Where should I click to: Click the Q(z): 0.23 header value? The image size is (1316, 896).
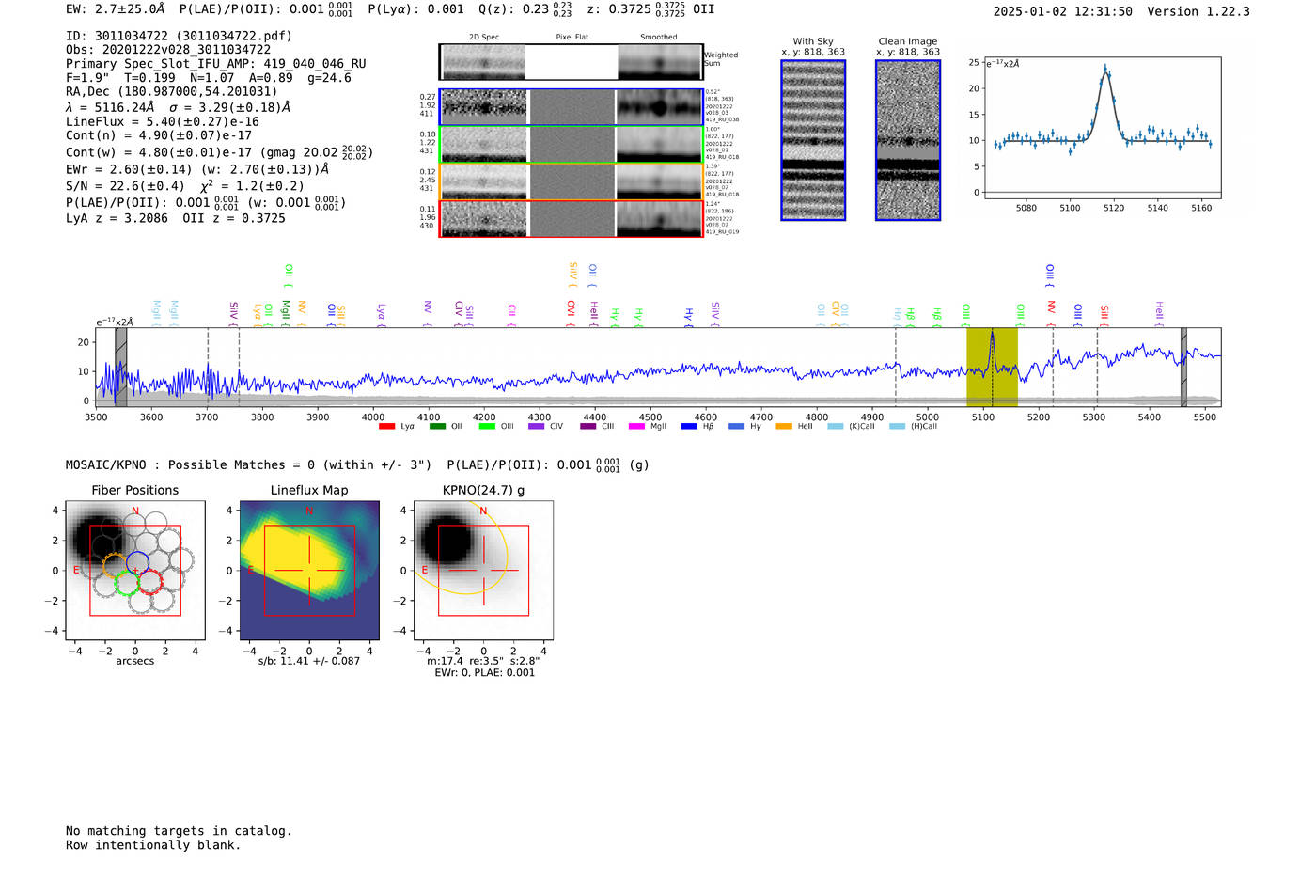(x=525, y=9)
